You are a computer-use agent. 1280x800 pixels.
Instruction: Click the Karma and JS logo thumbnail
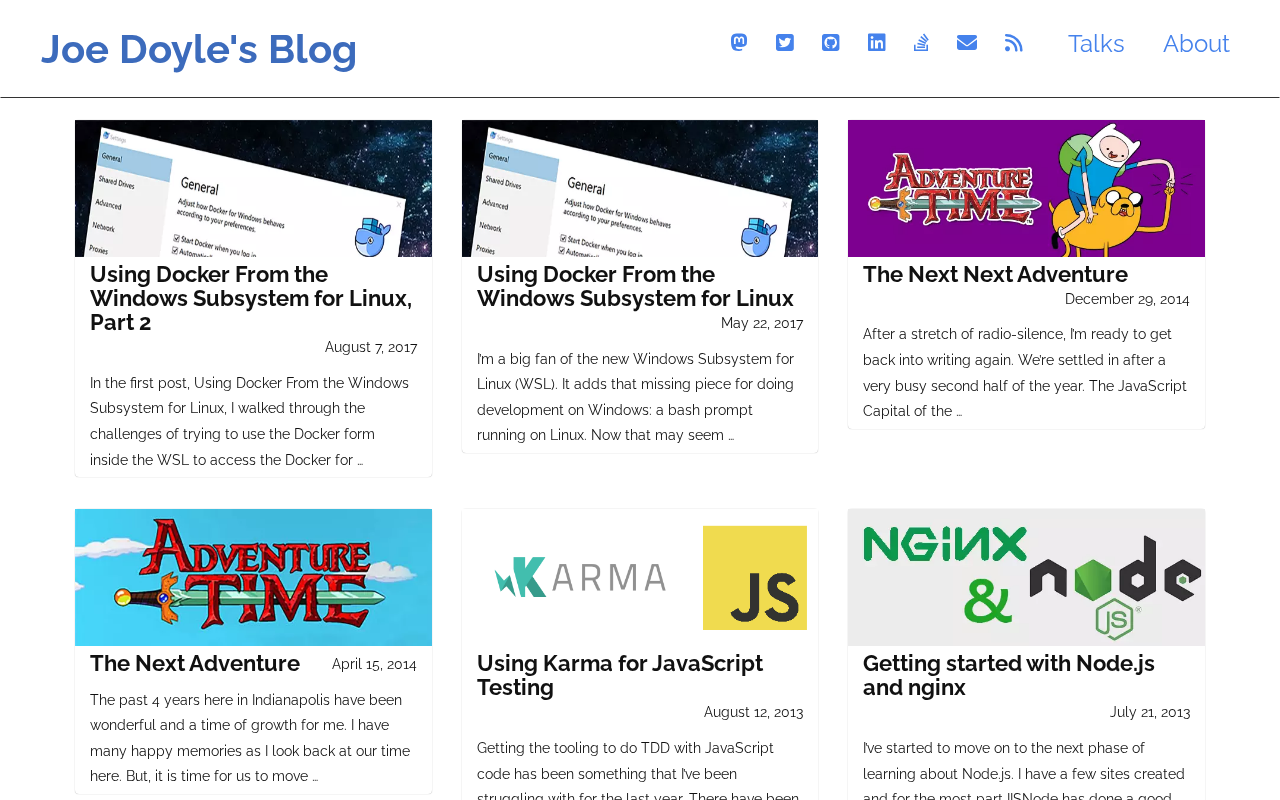[640, 577]
